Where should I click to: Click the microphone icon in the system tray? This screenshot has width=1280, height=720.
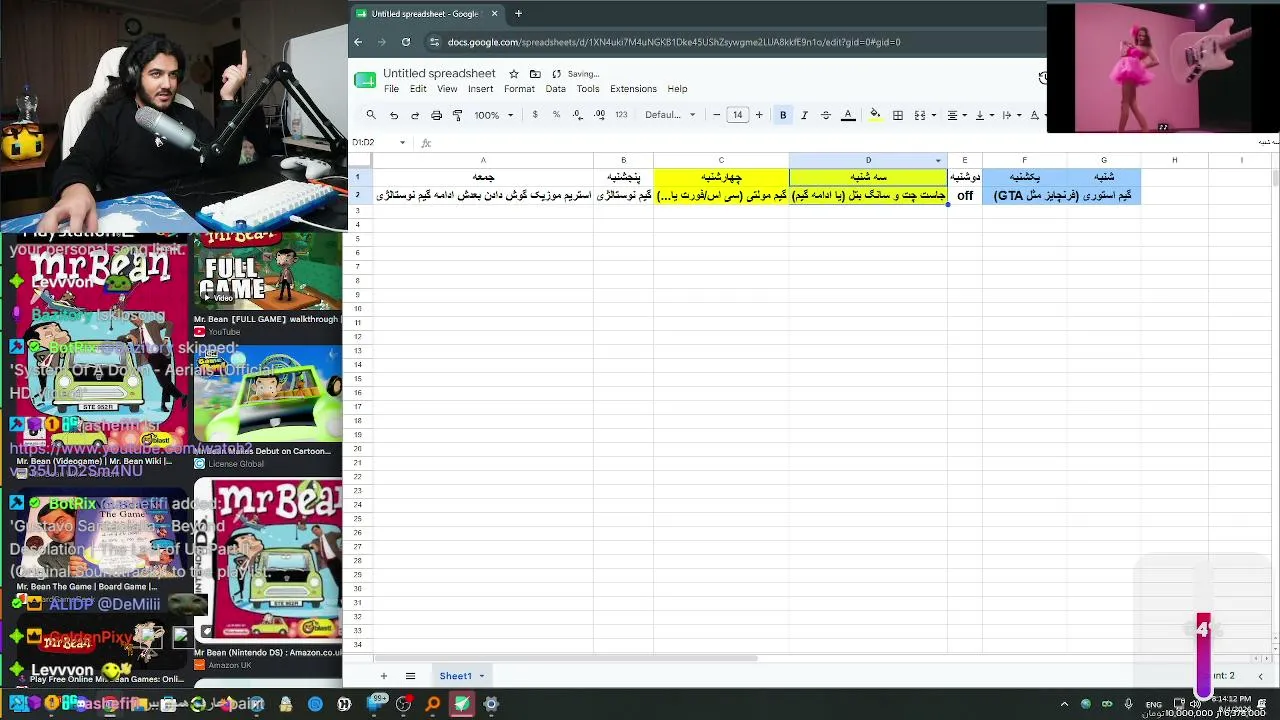[1129, 704]
